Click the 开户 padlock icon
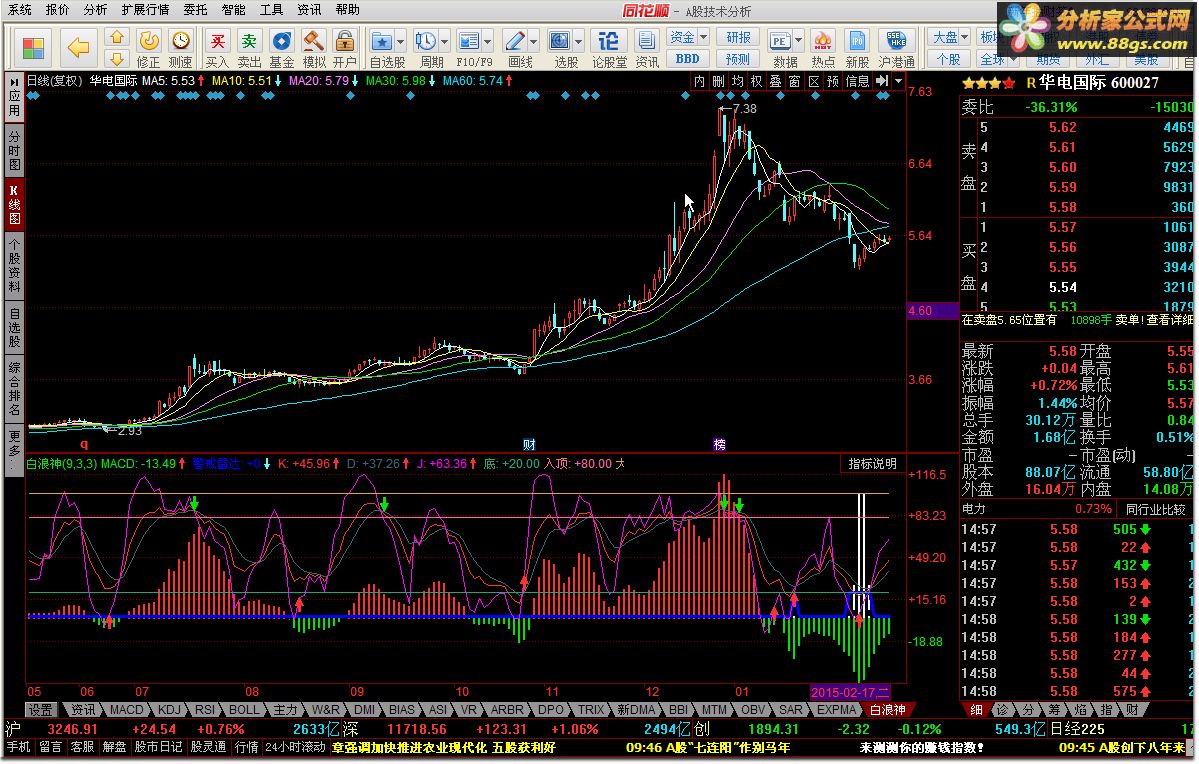Viewport: 1199px width, 764px height. [345, 41]
